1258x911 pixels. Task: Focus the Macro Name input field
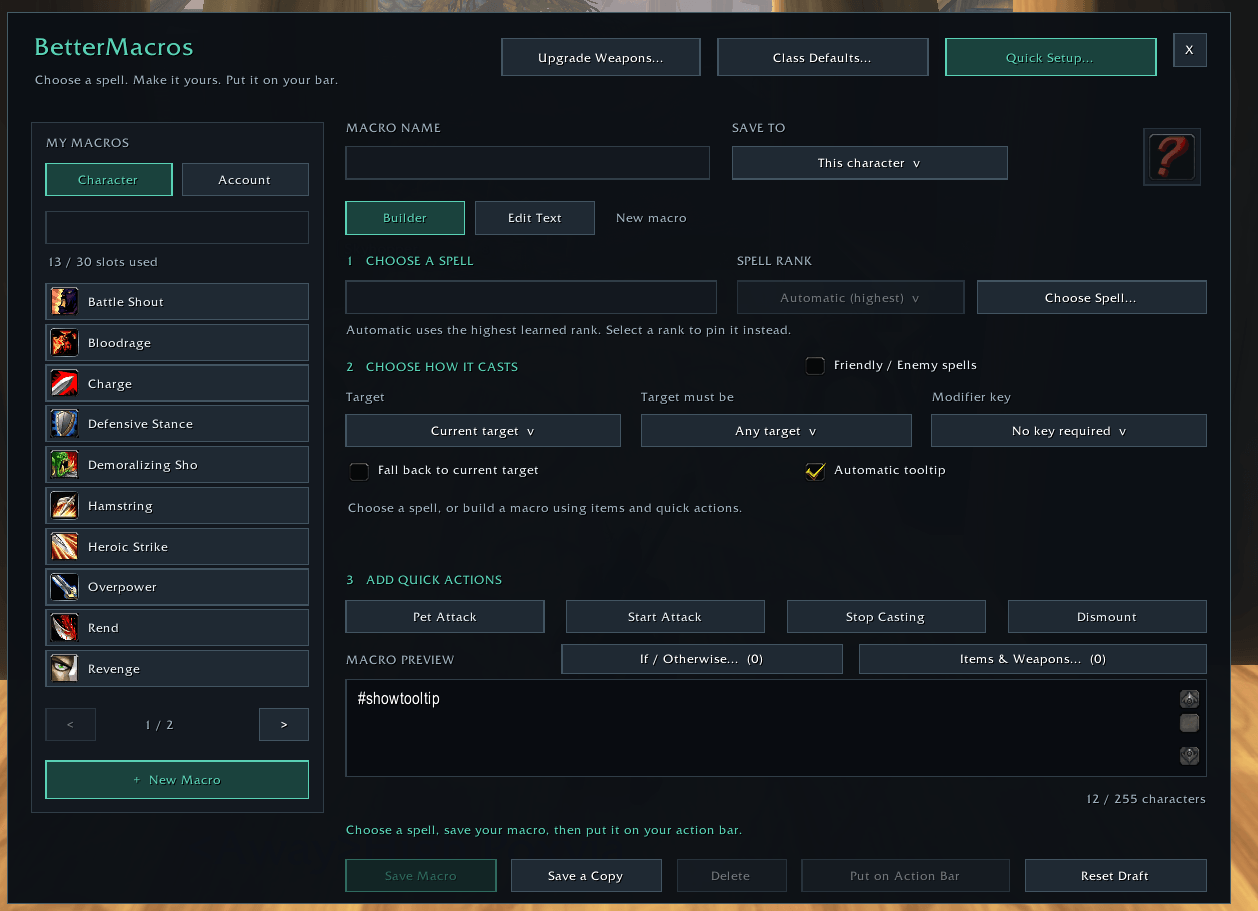click(x=528, y=163)
